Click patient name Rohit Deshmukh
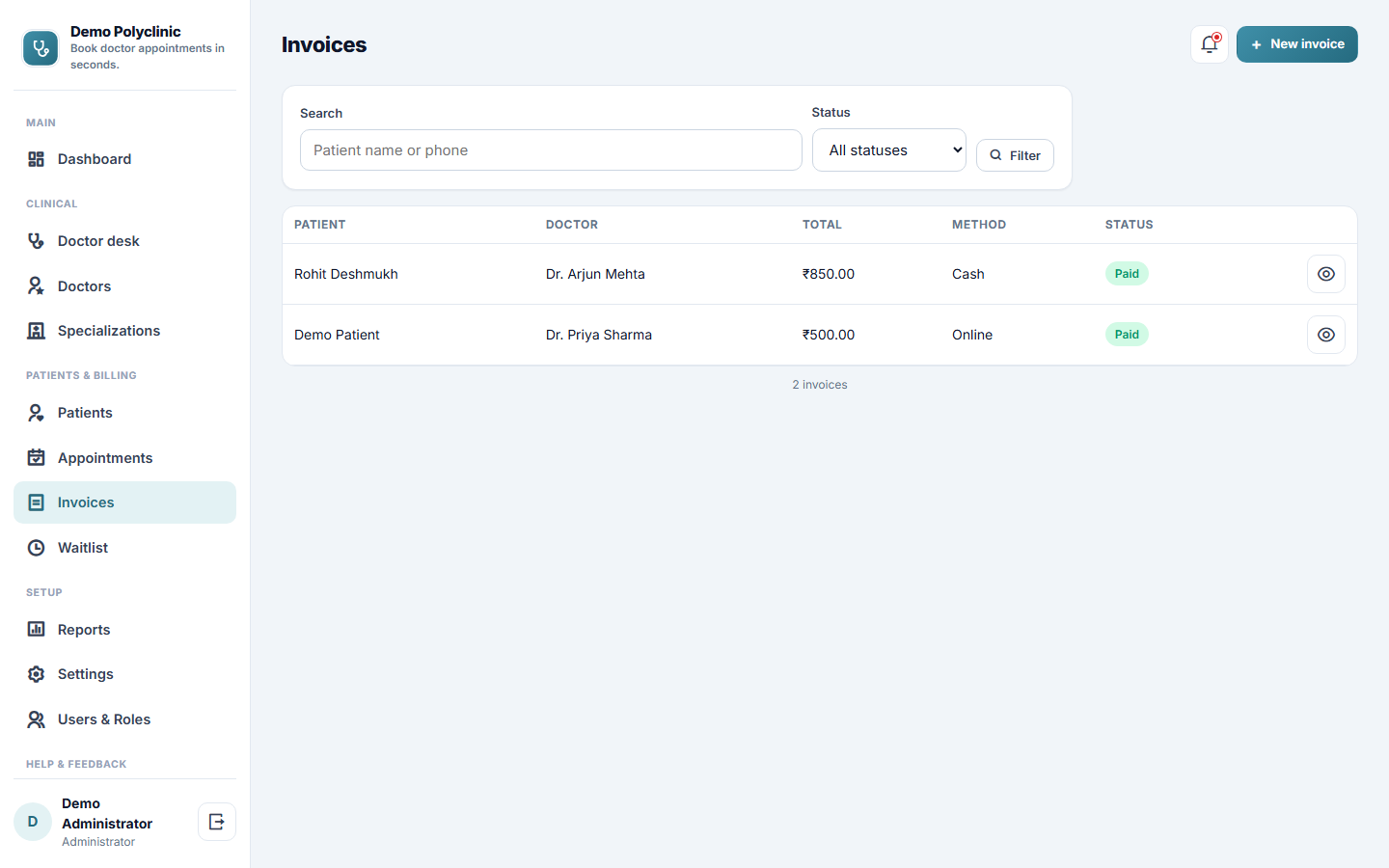 [x=346, y=274]
